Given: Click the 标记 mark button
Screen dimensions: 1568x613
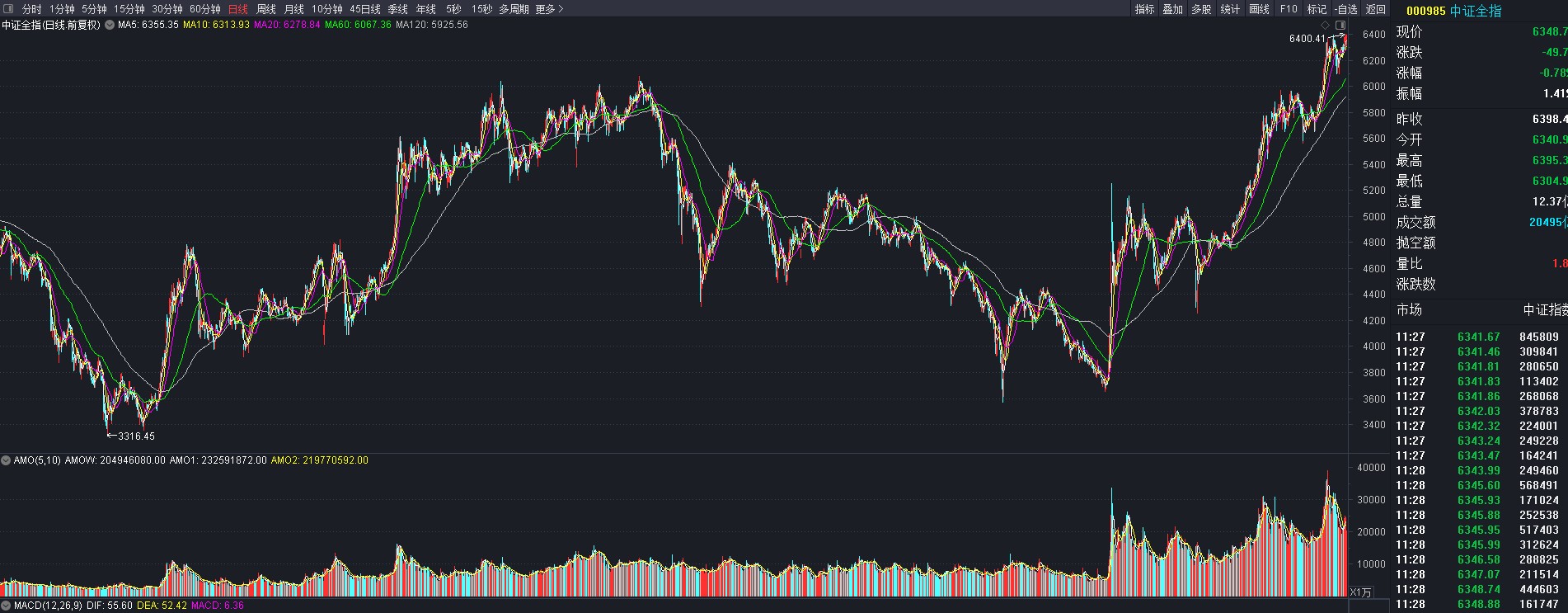Looking at the screenshot, I should pyautogui.click(x=1317, y=9).
